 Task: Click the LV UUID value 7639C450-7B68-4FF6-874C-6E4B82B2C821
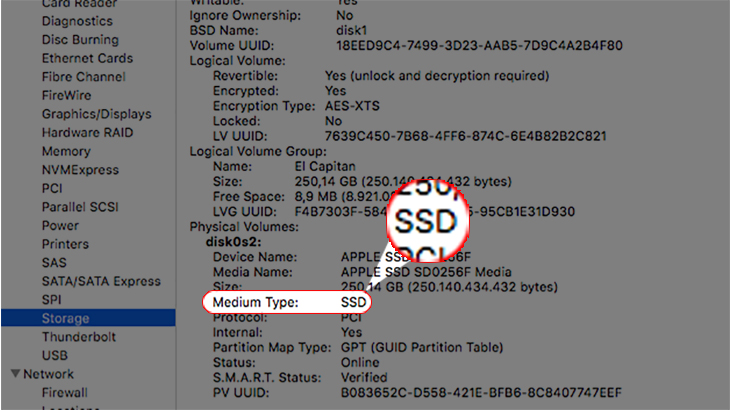(466, 137)
